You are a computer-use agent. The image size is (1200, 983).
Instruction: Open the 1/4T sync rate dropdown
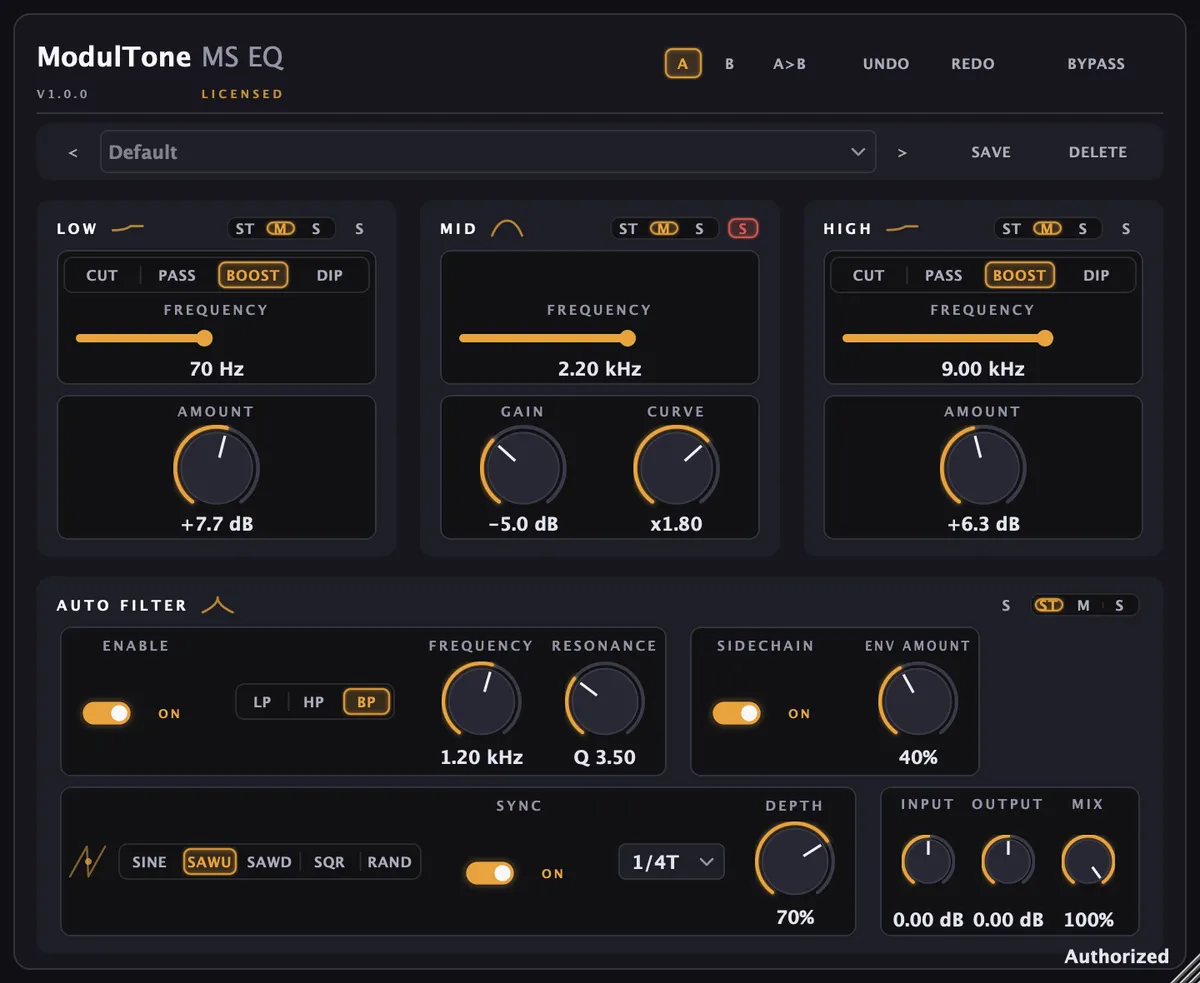[672, 862]
